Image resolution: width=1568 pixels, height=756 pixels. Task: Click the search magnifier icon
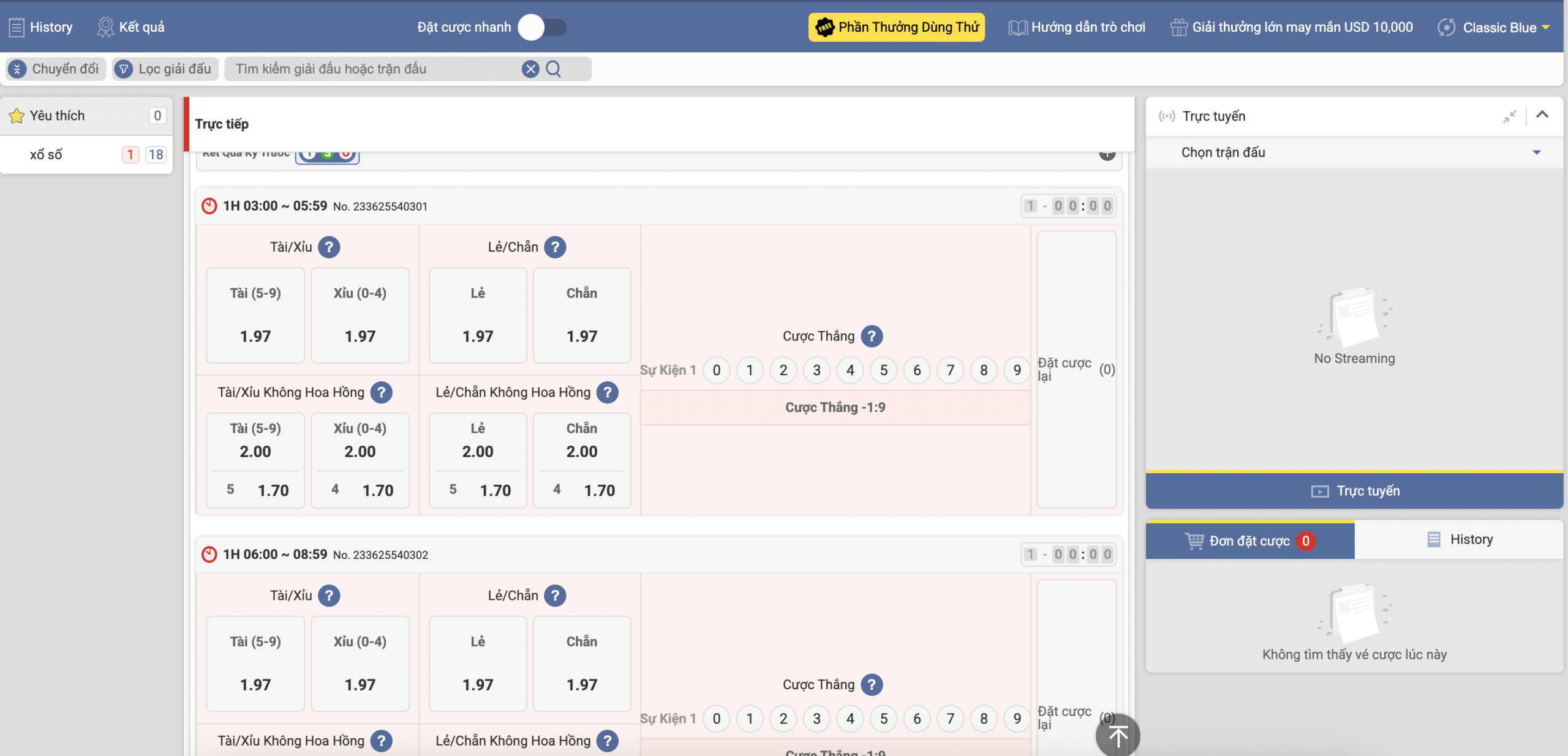(x=553, y=69)
